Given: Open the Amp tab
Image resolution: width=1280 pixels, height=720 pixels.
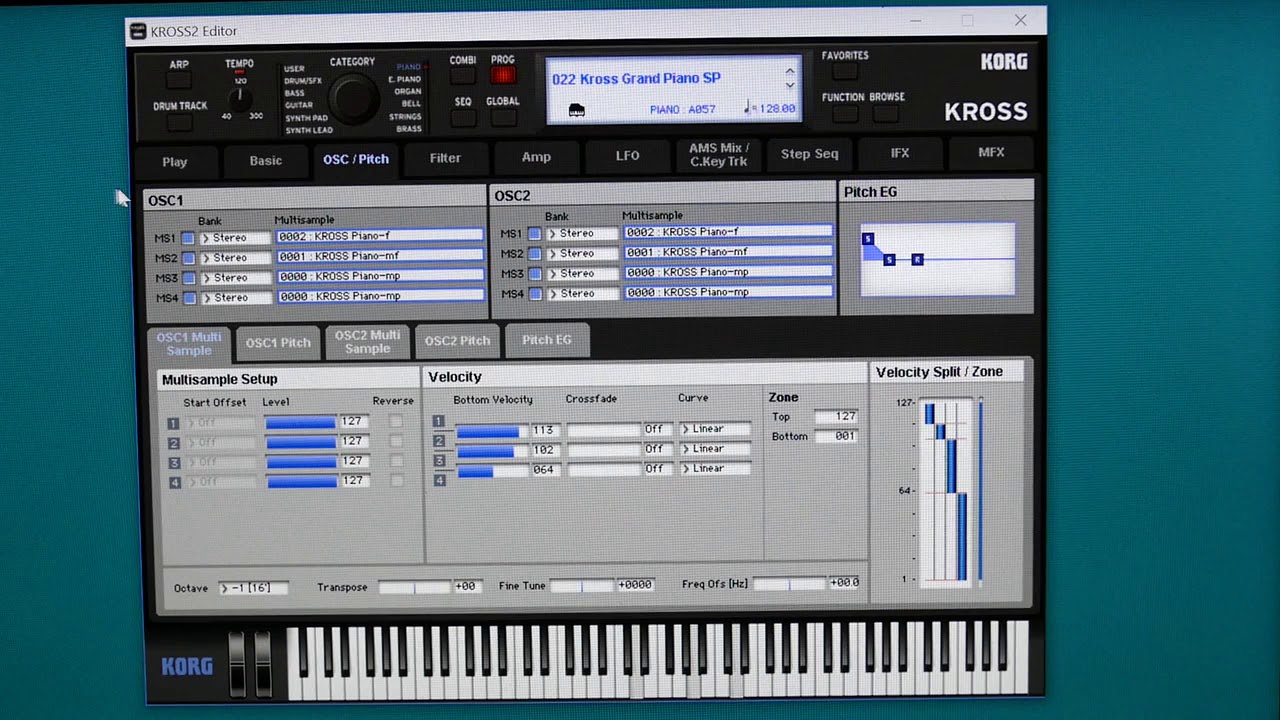Looking at the screenshot, I should tap(536, 157).
